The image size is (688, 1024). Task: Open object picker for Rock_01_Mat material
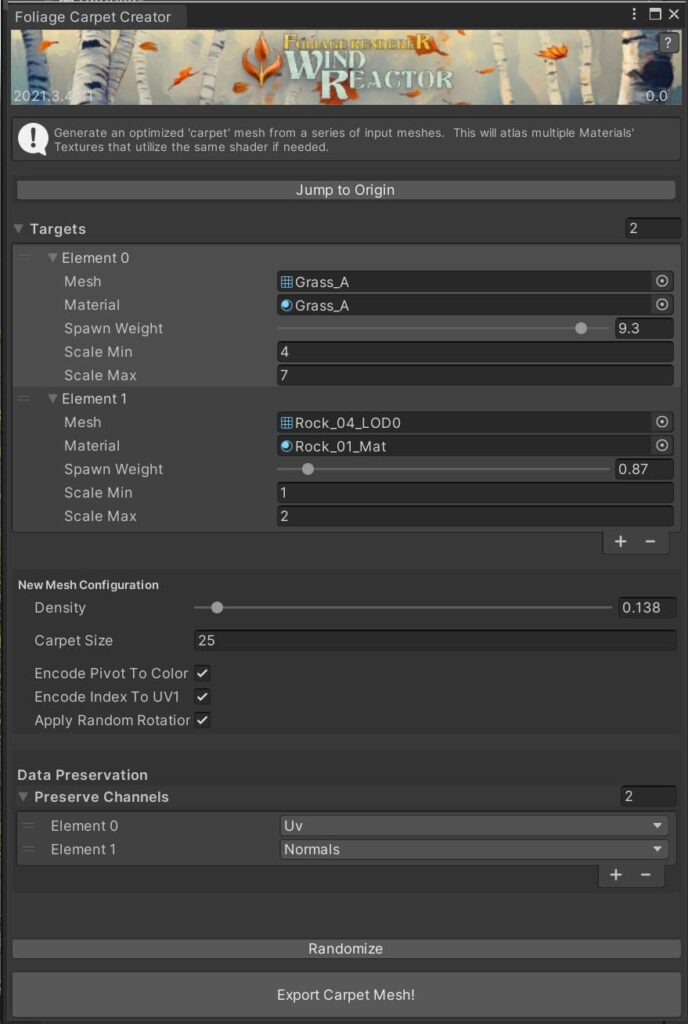tap(661, 446)
